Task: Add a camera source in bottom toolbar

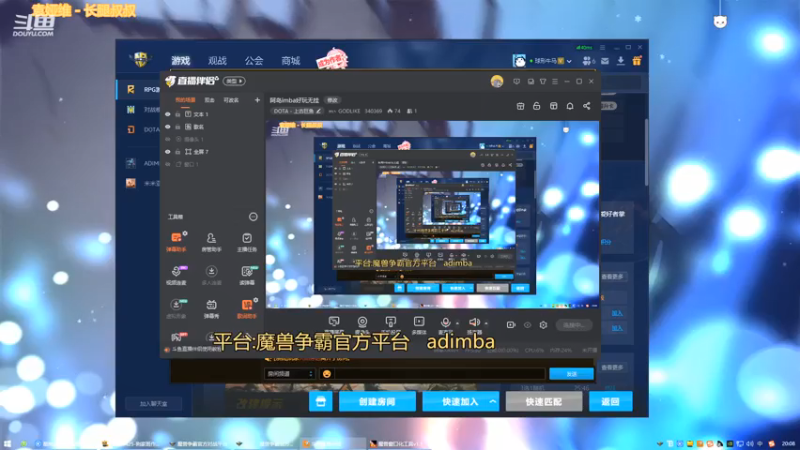Action: click(362, 324)
